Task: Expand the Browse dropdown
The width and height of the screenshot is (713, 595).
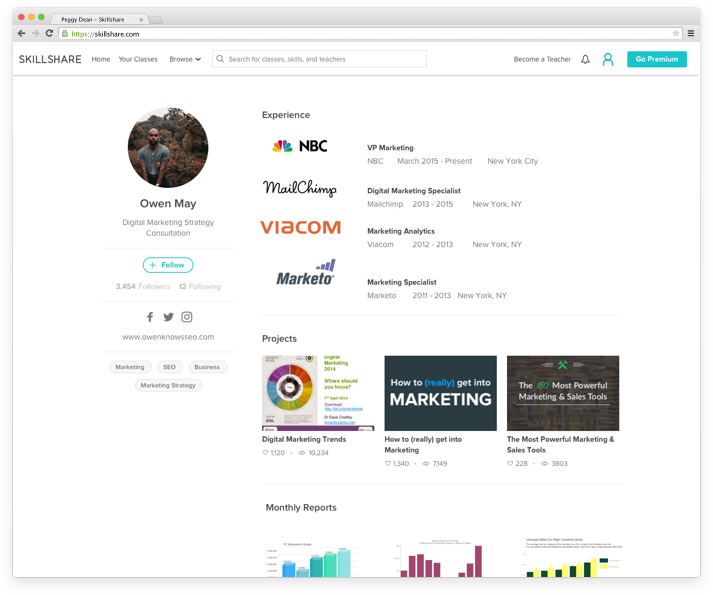Action: coord(185,59)
